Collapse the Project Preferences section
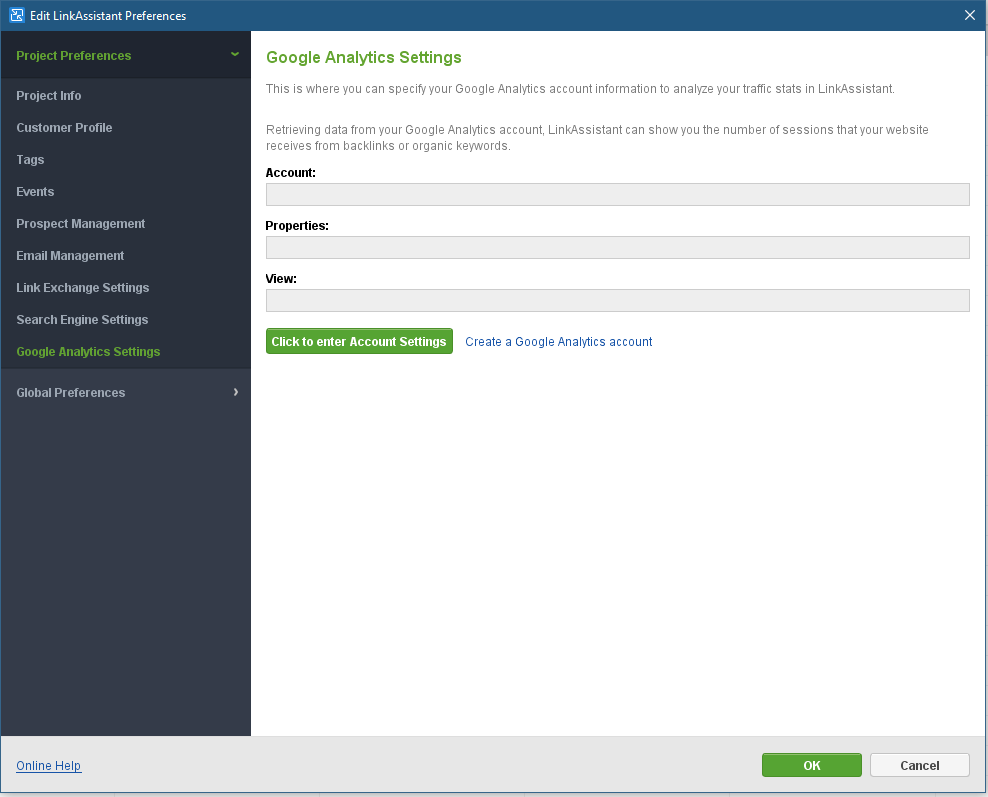The width and height of the screenshot is (988, 797). [x=125, y=55]
